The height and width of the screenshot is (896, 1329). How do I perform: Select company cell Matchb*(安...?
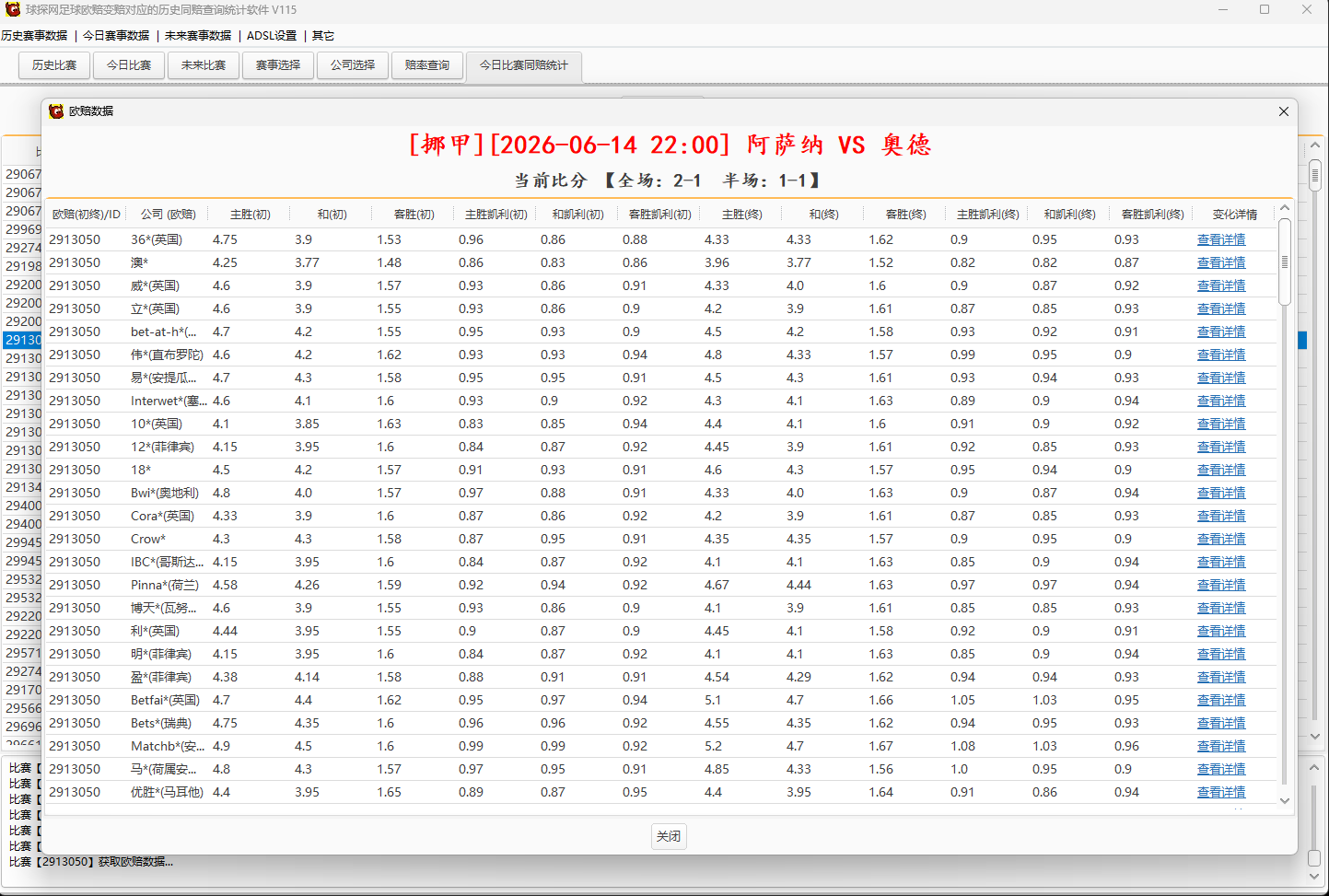pyautogui.click(x=168, y=746)
